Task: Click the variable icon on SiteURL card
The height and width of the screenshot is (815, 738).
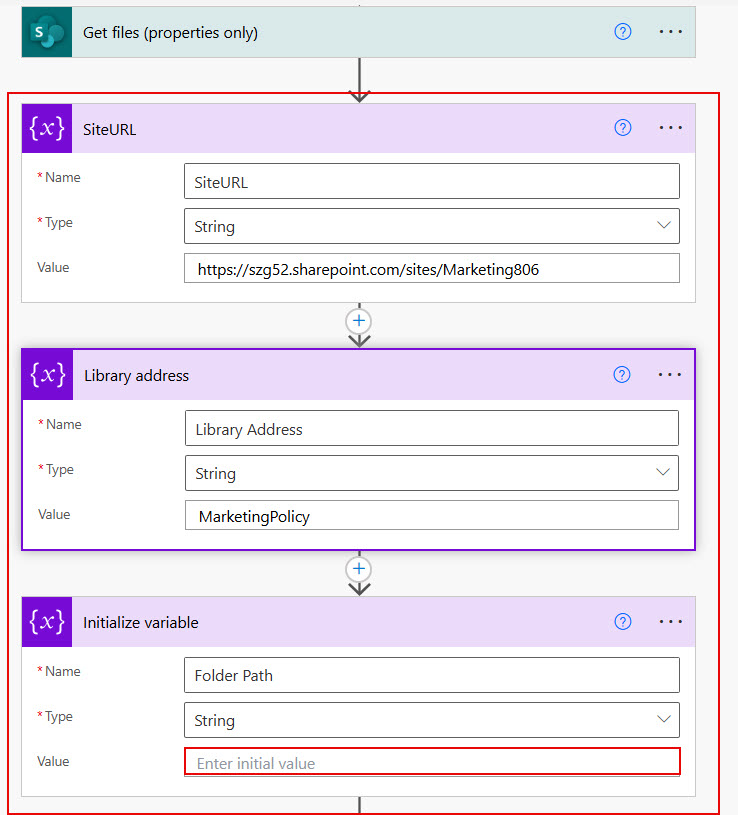Action: click(x=47, y=128)
